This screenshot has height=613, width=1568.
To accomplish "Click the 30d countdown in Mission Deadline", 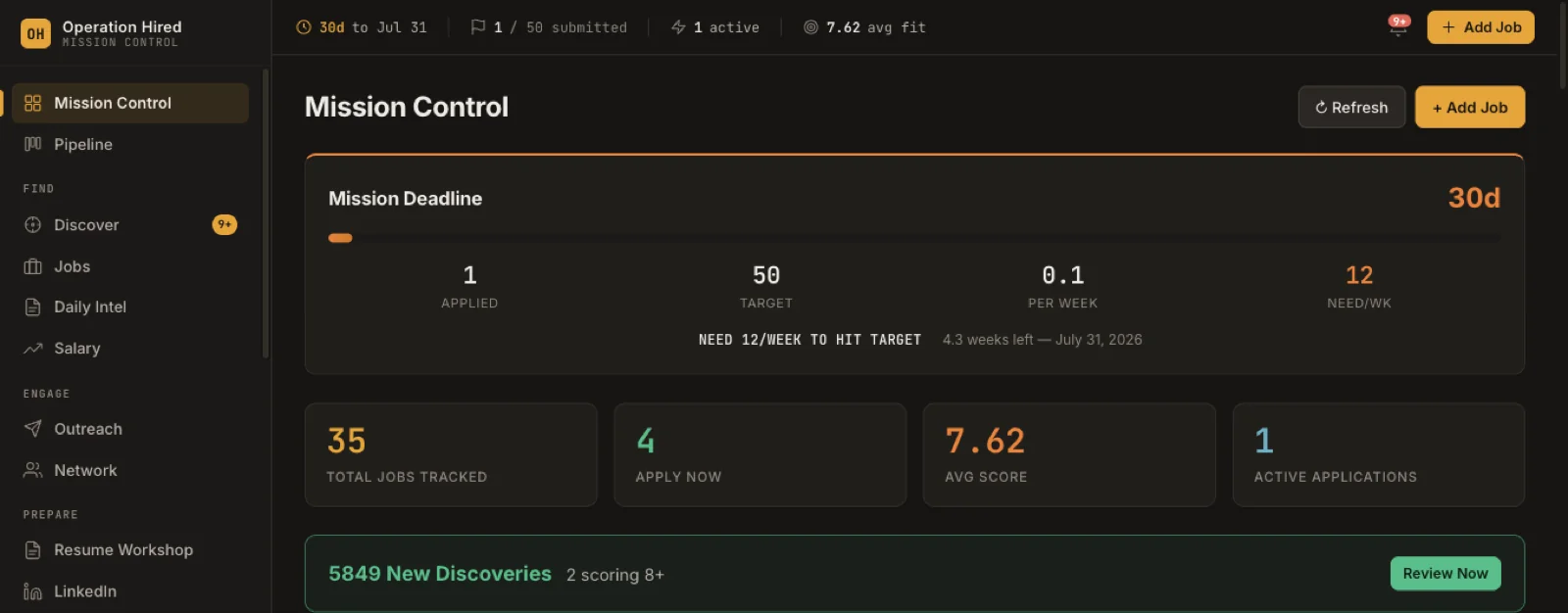I will pos(1474,198).
